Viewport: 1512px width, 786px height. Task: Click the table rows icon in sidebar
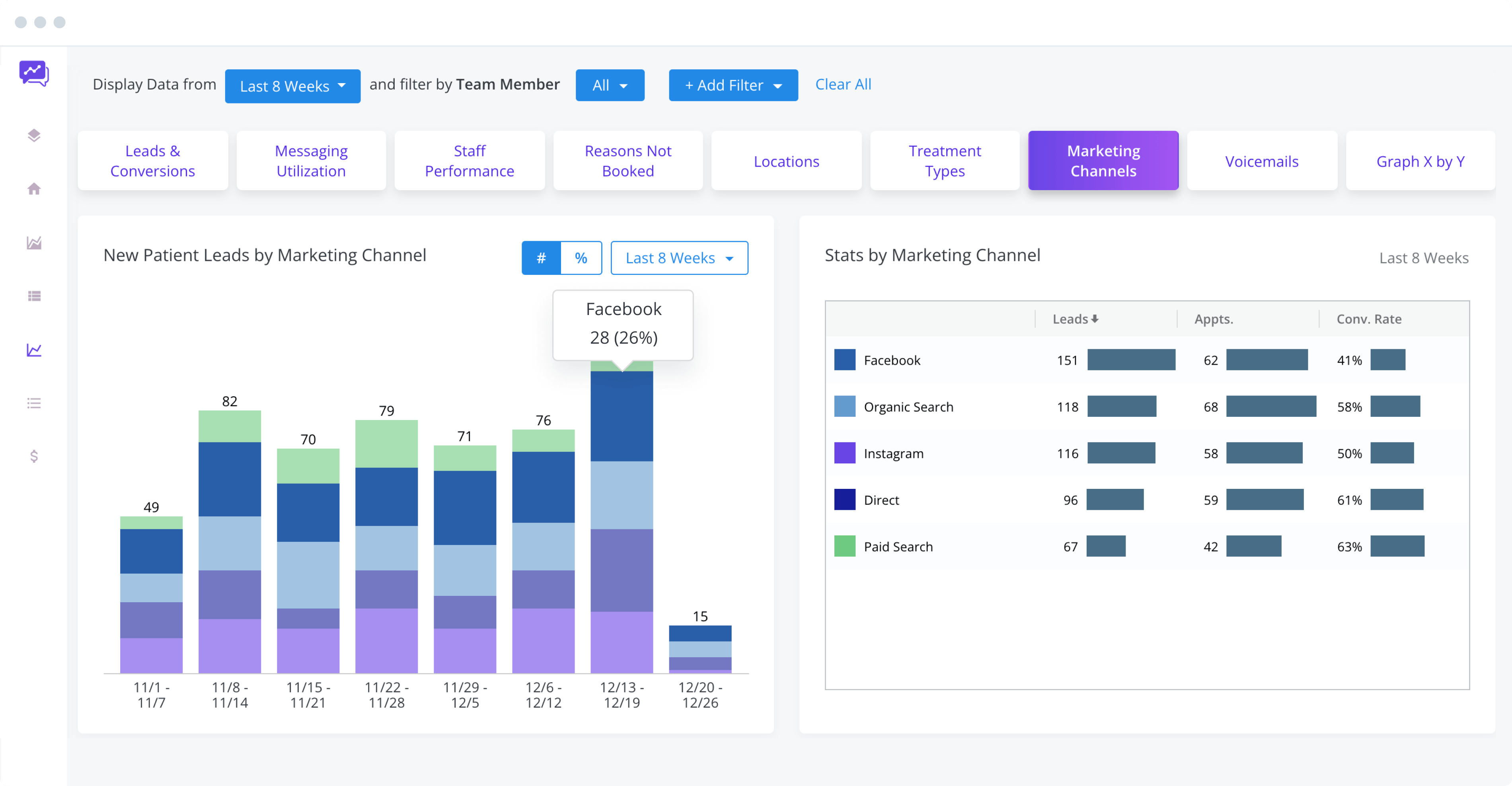tap(34, 296)
